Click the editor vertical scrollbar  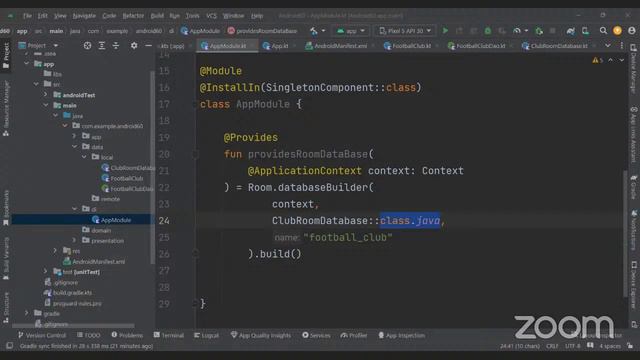click(625, 233)
